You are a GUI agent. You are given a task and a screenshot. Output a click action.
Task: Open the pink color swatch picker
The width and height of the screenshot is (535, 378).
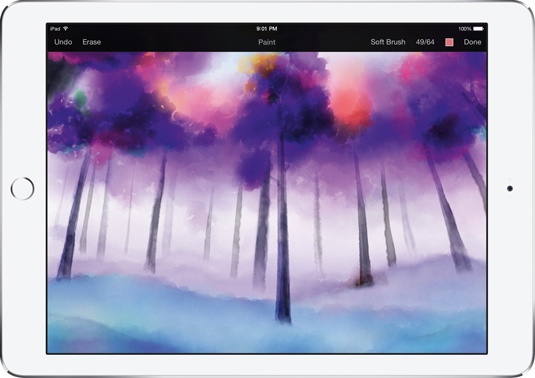pos(449,42)
